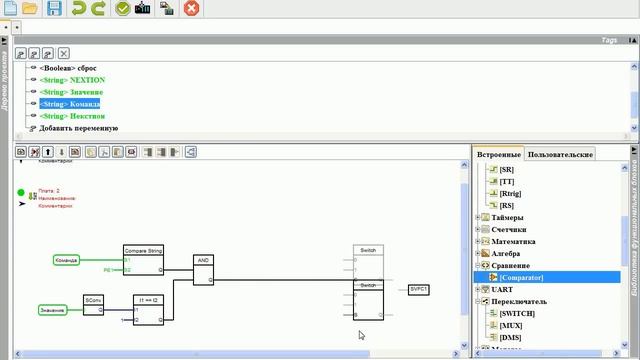The height and width of the screenshot is (360, 640).
Task: Click the I1 == I2 comparison block
Action: [x=149, y=310]
